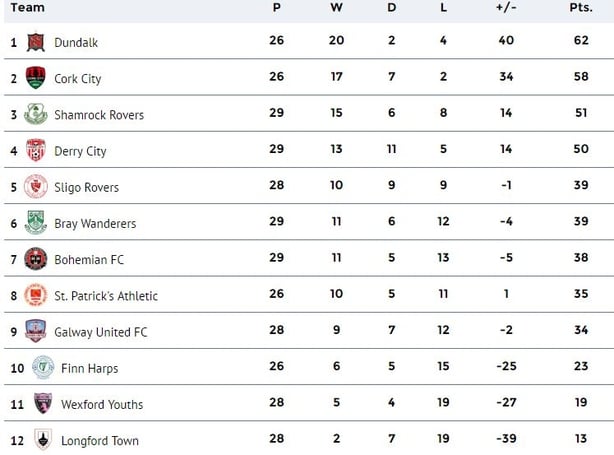Click the Sligo Rovers club crest

[36, 186]
